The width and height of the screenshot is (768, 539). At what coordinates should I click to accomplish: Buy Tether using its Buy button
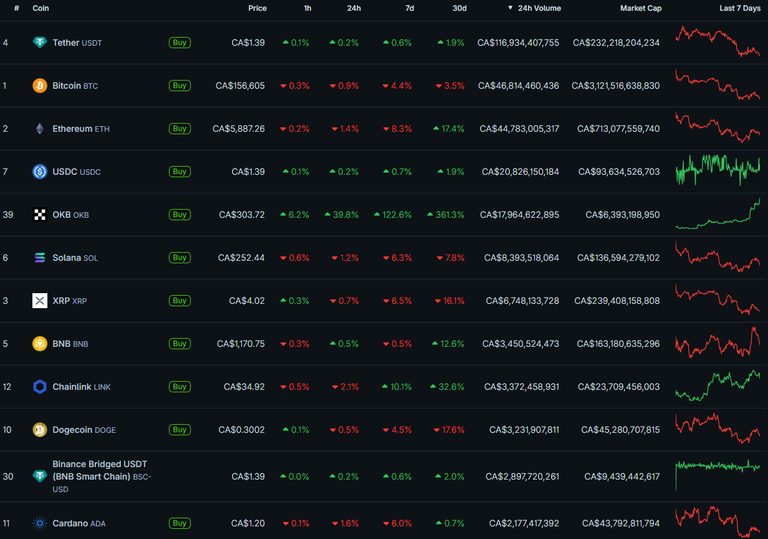[x=180, y=43]
